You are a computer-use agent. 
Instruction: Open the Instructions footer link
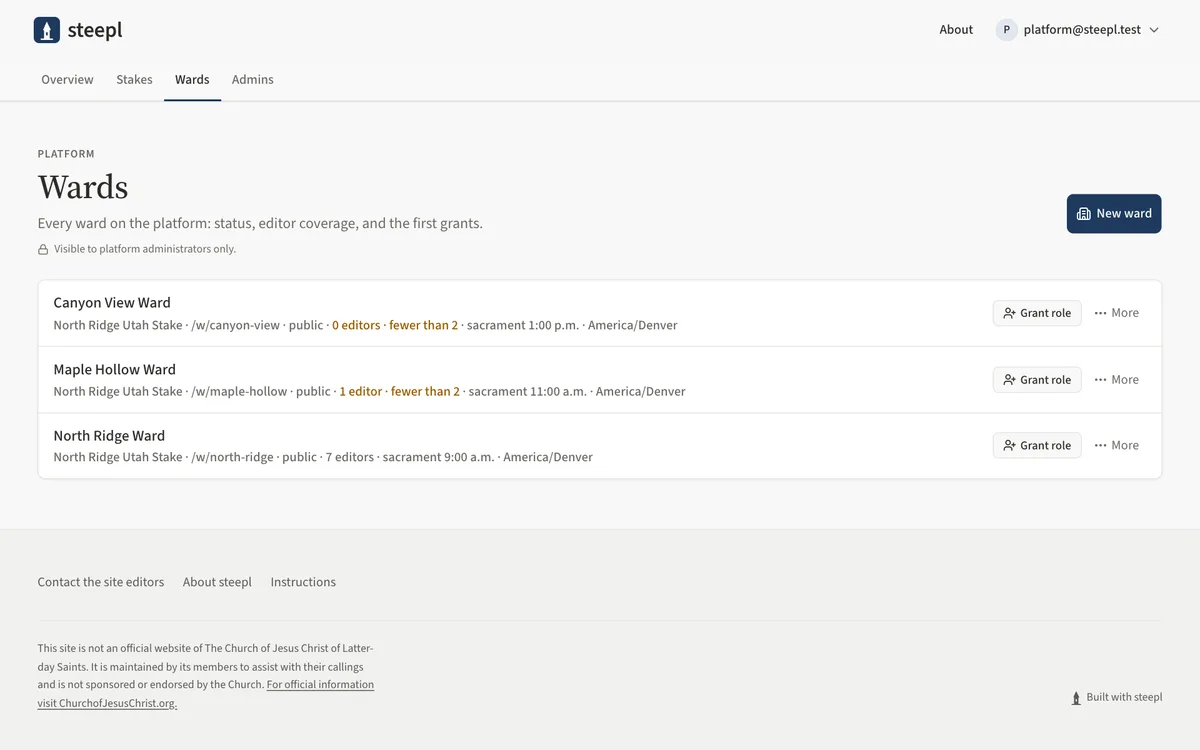point(303,582)
